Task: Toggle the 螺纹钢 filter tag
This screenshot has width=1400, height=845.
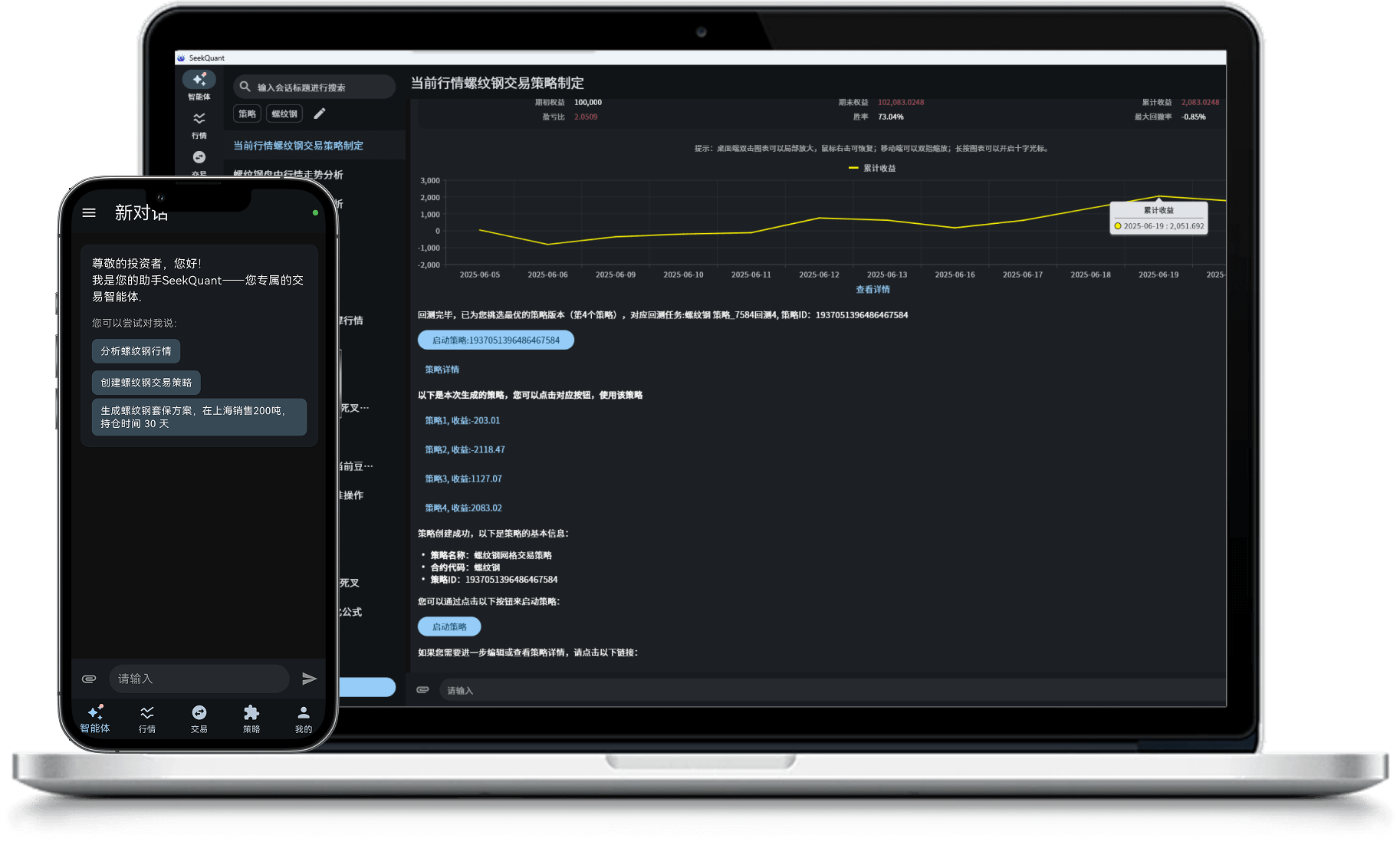Action: click(284, 113)
